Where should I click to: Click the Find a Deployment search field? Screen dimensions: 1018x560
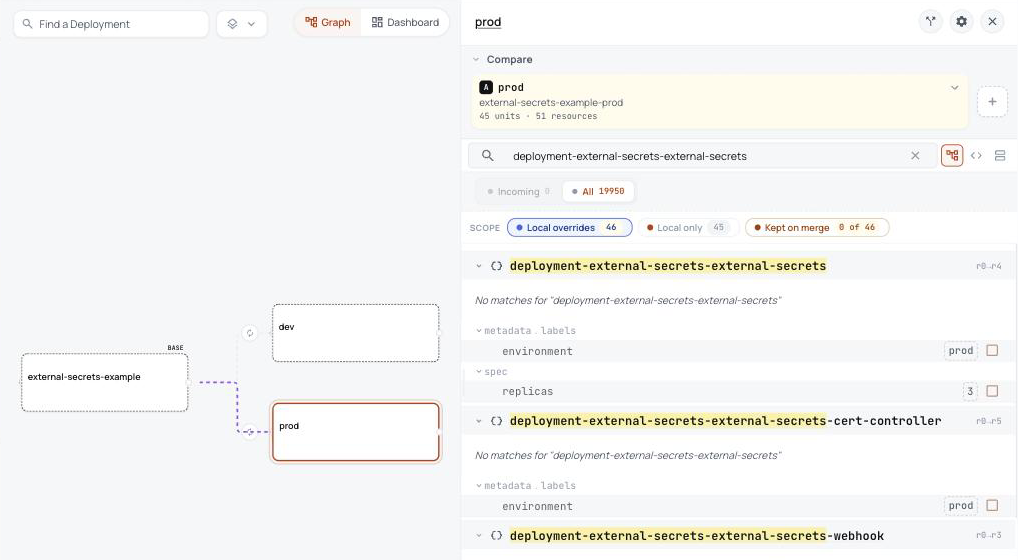point(111,24)
